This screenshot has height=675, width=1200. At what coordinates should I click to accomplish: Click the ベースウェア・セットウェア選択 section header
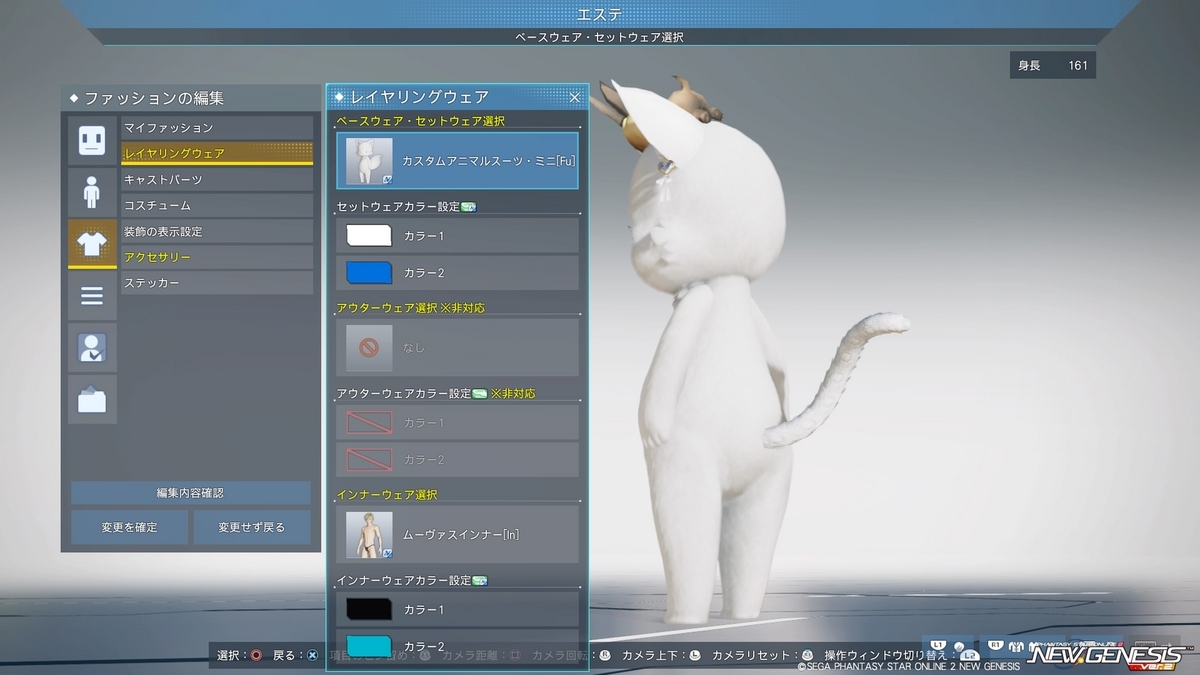[420, 121]
